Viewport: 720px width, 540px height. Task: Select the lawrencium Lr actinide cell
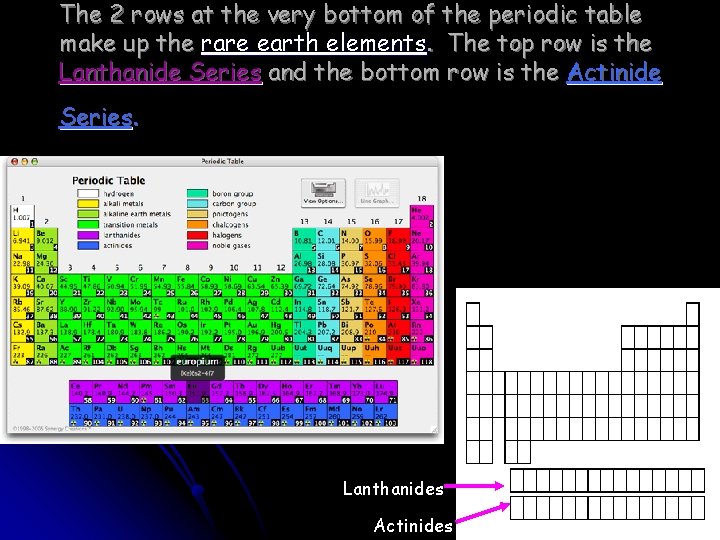point(386,415)
